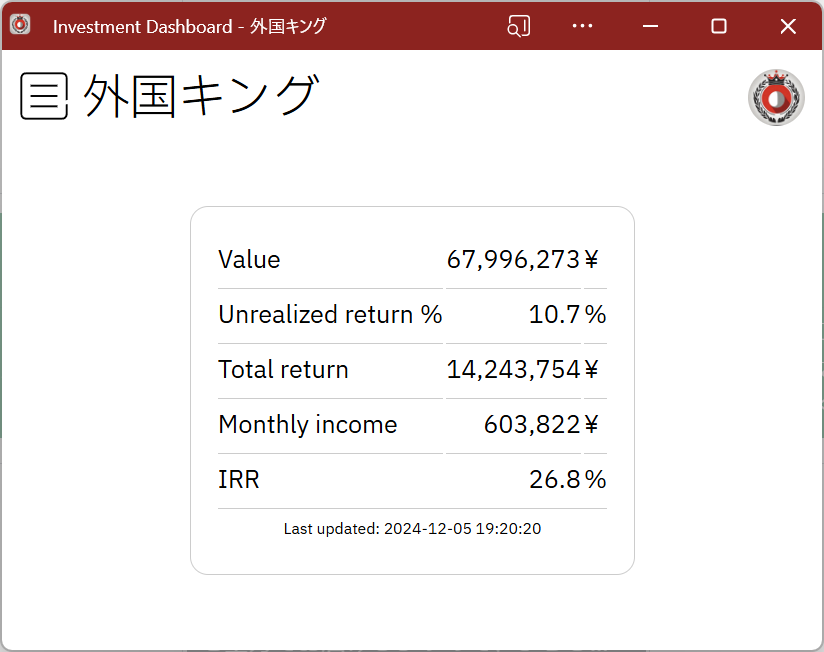Select the Total return row label

(x=283, y=370)
